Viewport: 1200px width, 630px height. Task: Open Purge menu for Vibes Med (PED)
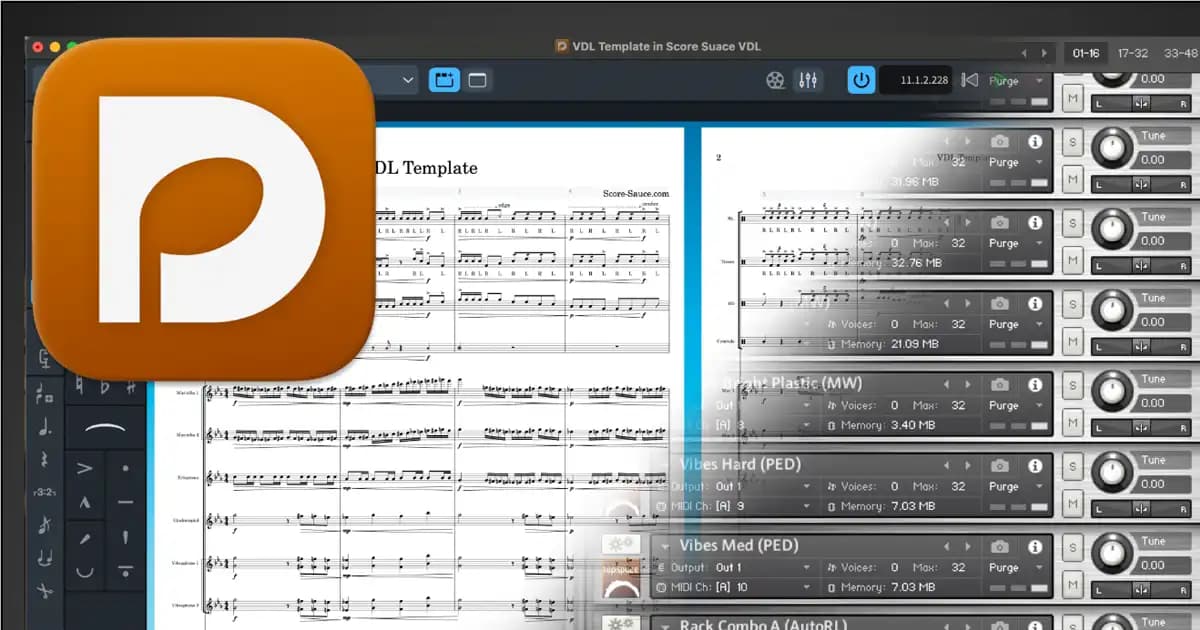pyautogui.click(x=1015, y=567)
